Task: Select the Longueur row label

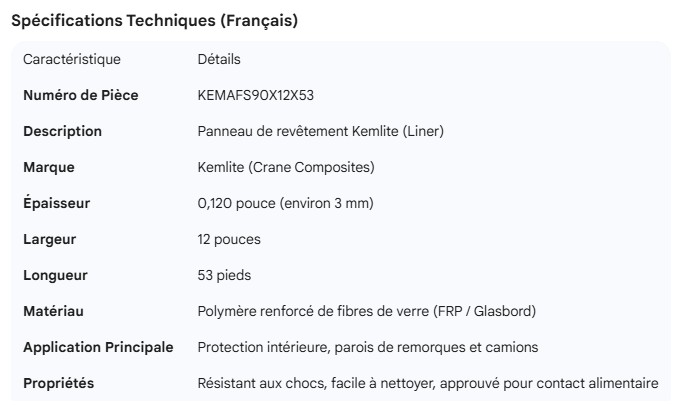Action: coord(56,276)
